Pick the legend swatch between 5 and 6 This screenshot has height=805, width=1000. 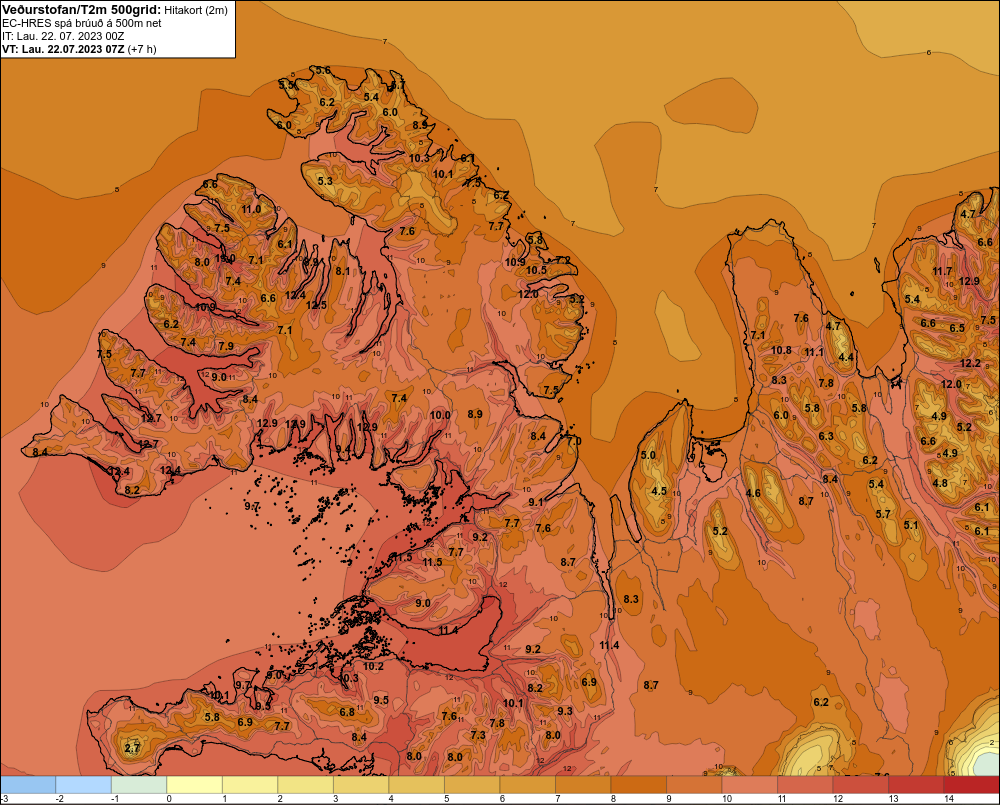(472, 784)
